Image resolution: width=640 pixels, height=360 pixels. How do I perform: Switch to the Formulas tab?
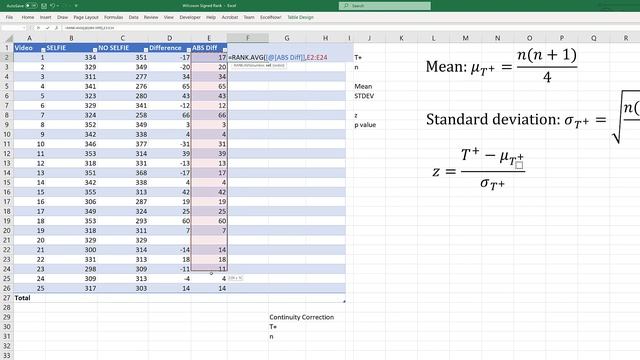pos(113,17)
